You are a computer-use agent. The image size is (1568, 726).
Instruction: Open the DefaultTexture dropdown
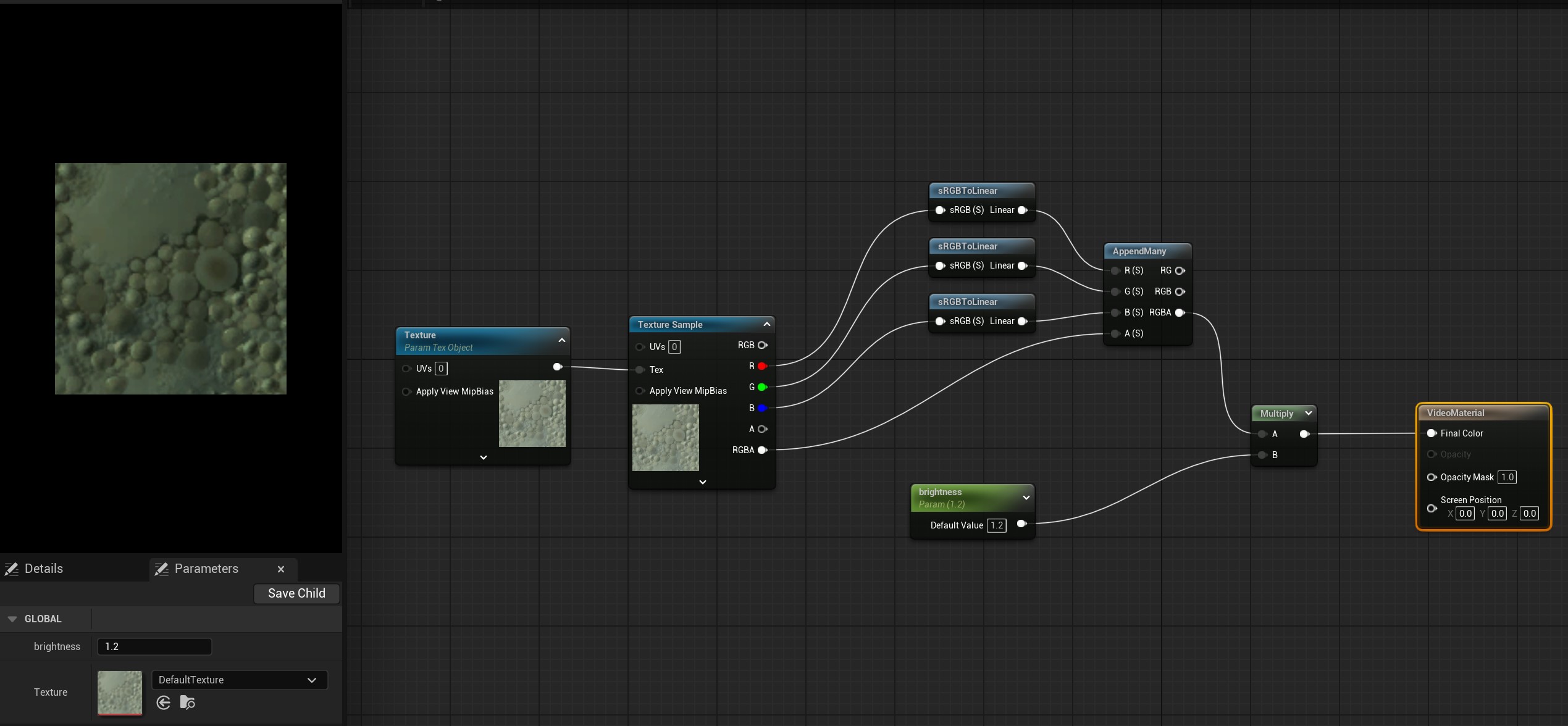pos(240,680)
